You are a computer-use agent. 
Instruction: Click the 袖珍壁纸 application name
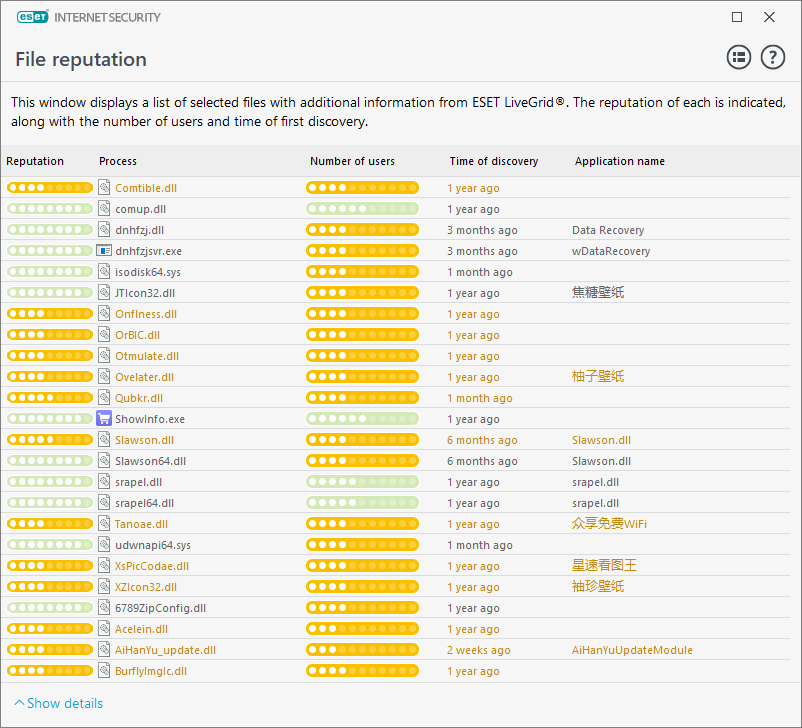click(598, 586)
